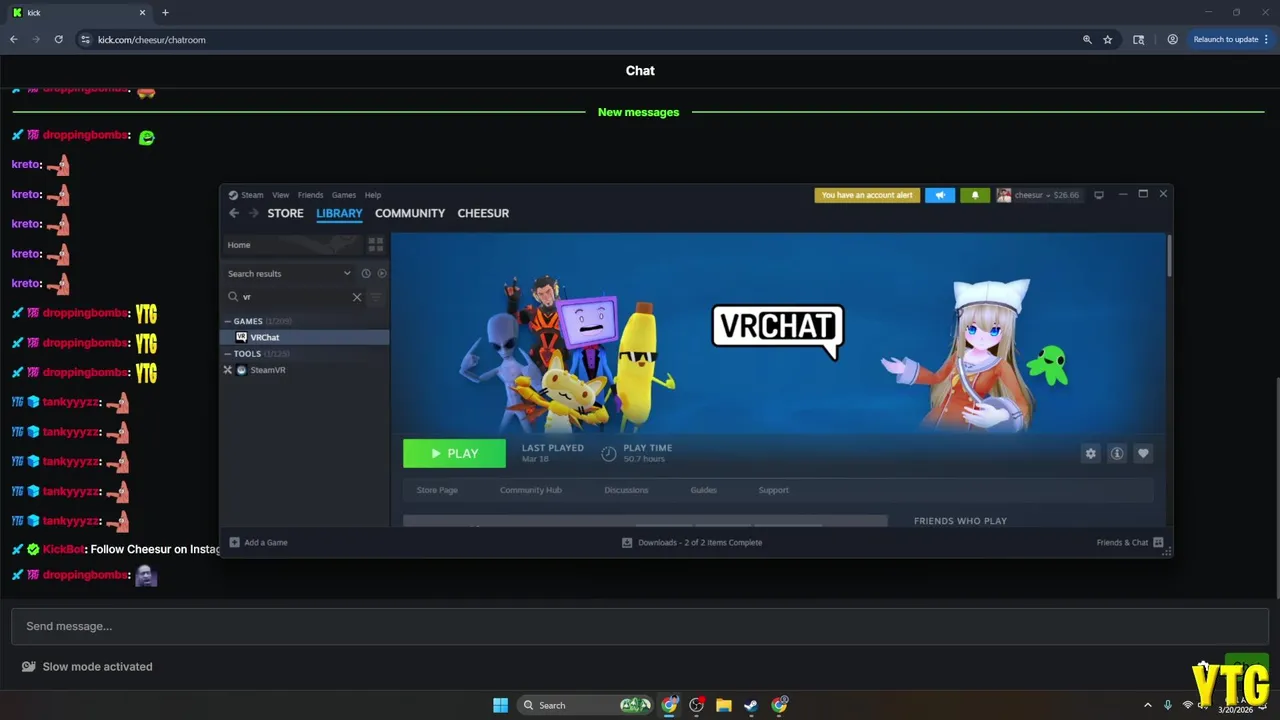Open Steam library grid collections view icon
The image size is (1280, 720).
(376, 244)
